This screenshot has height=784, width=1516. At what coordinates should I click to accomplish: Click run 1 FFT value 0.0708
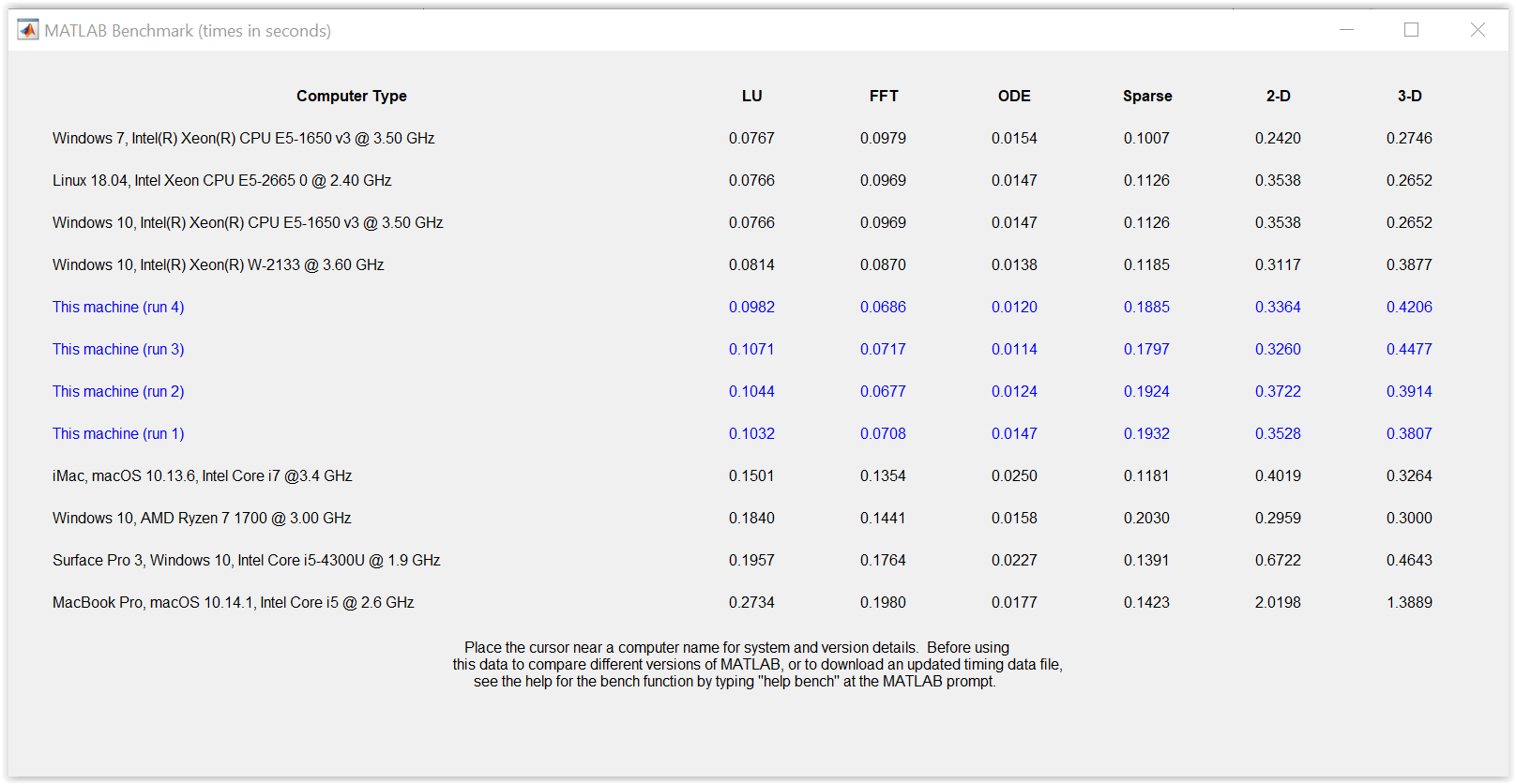pos(884,433)
